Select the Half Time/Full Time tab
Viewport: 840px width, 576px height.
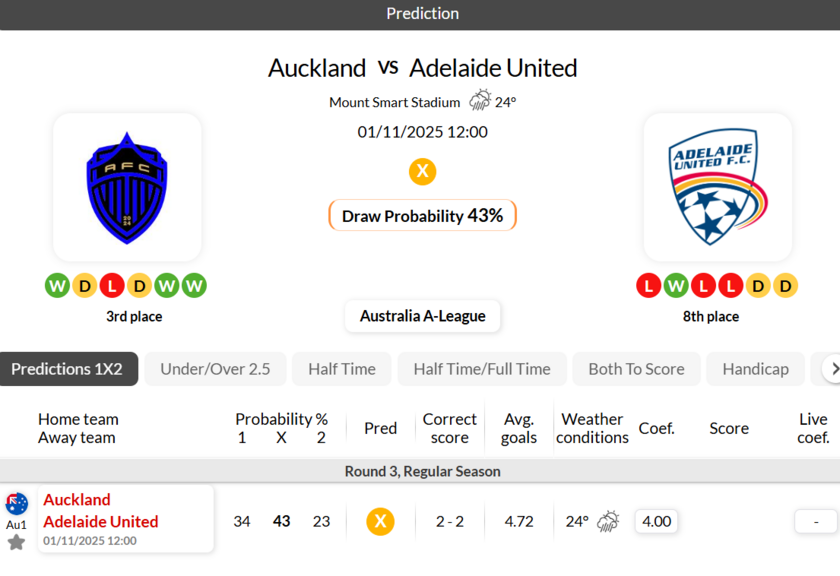[482, 369]
